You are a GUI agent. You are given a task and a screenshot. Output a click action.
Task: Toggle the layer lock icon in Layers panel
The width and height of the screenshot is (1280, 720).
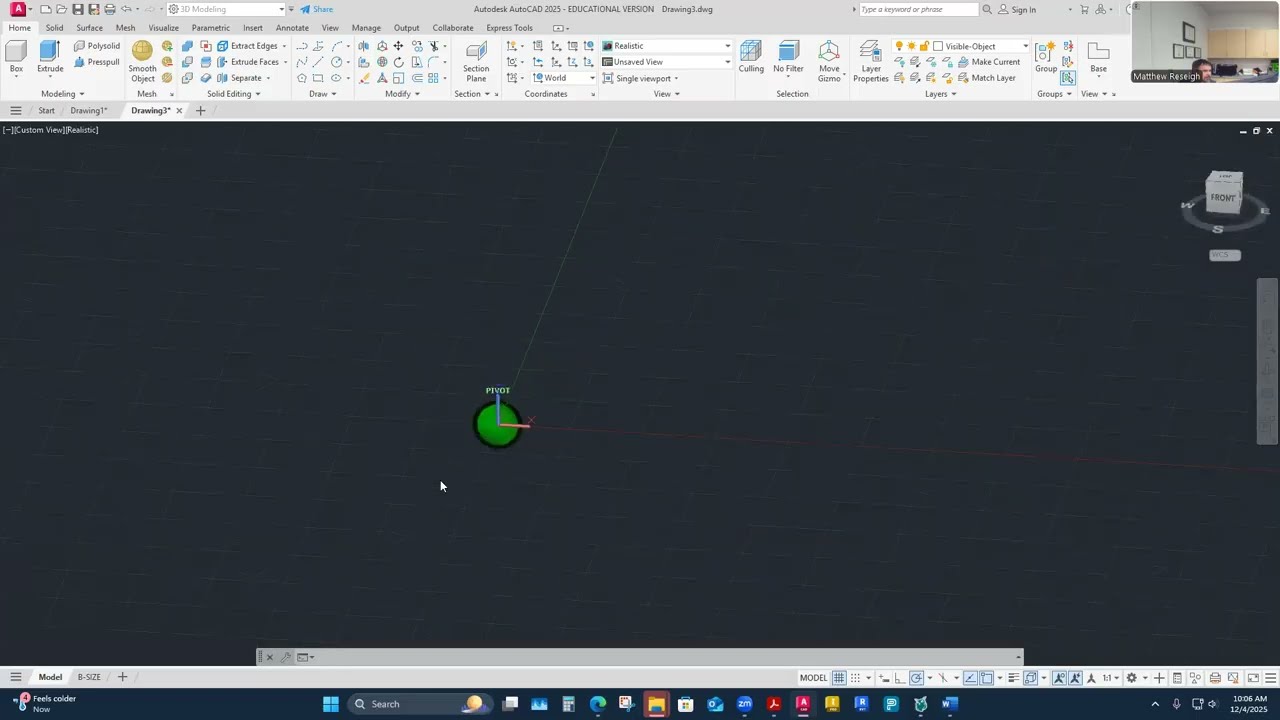coord(924,46)
